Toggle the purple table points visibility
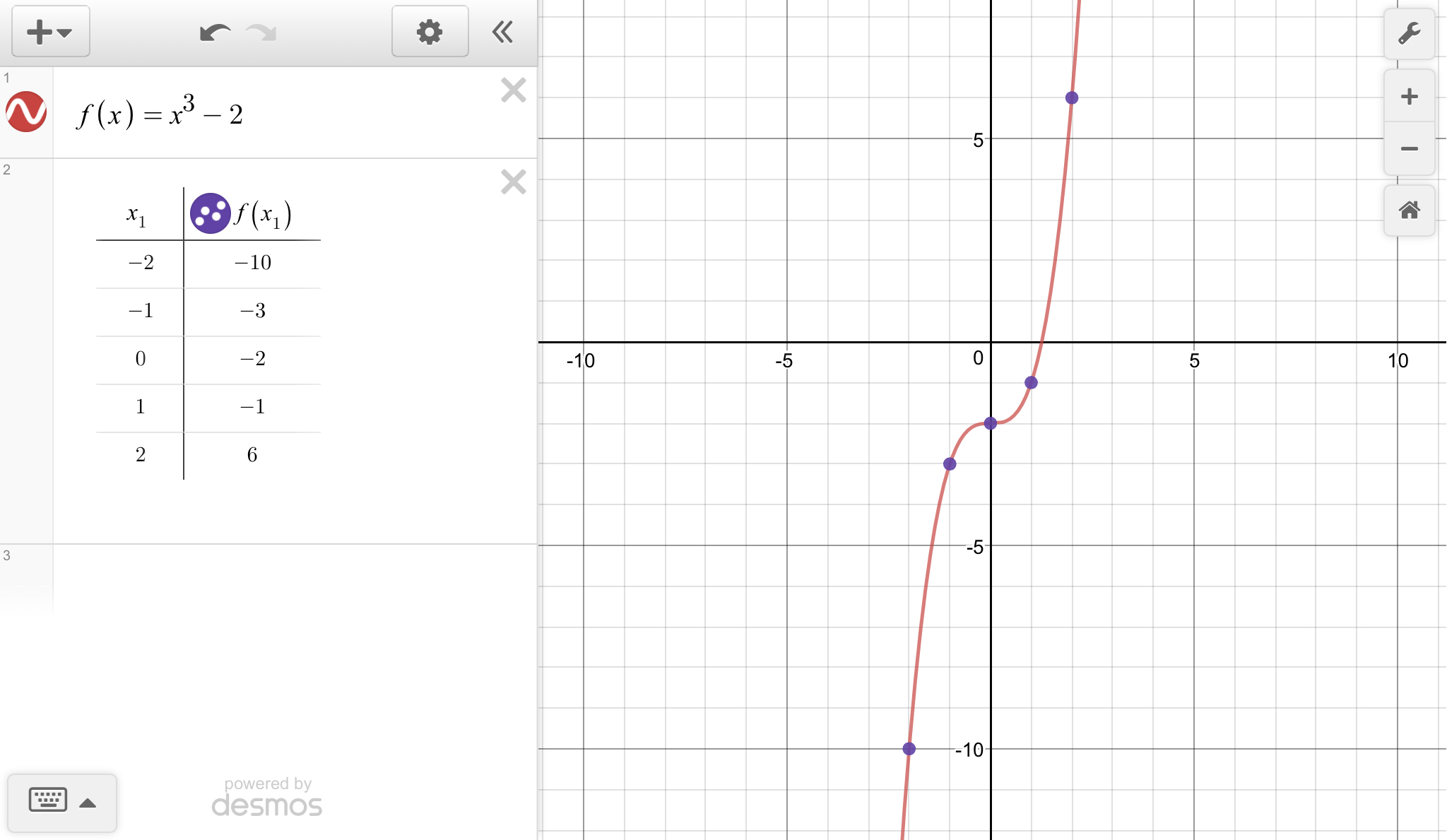 point(210,213)
